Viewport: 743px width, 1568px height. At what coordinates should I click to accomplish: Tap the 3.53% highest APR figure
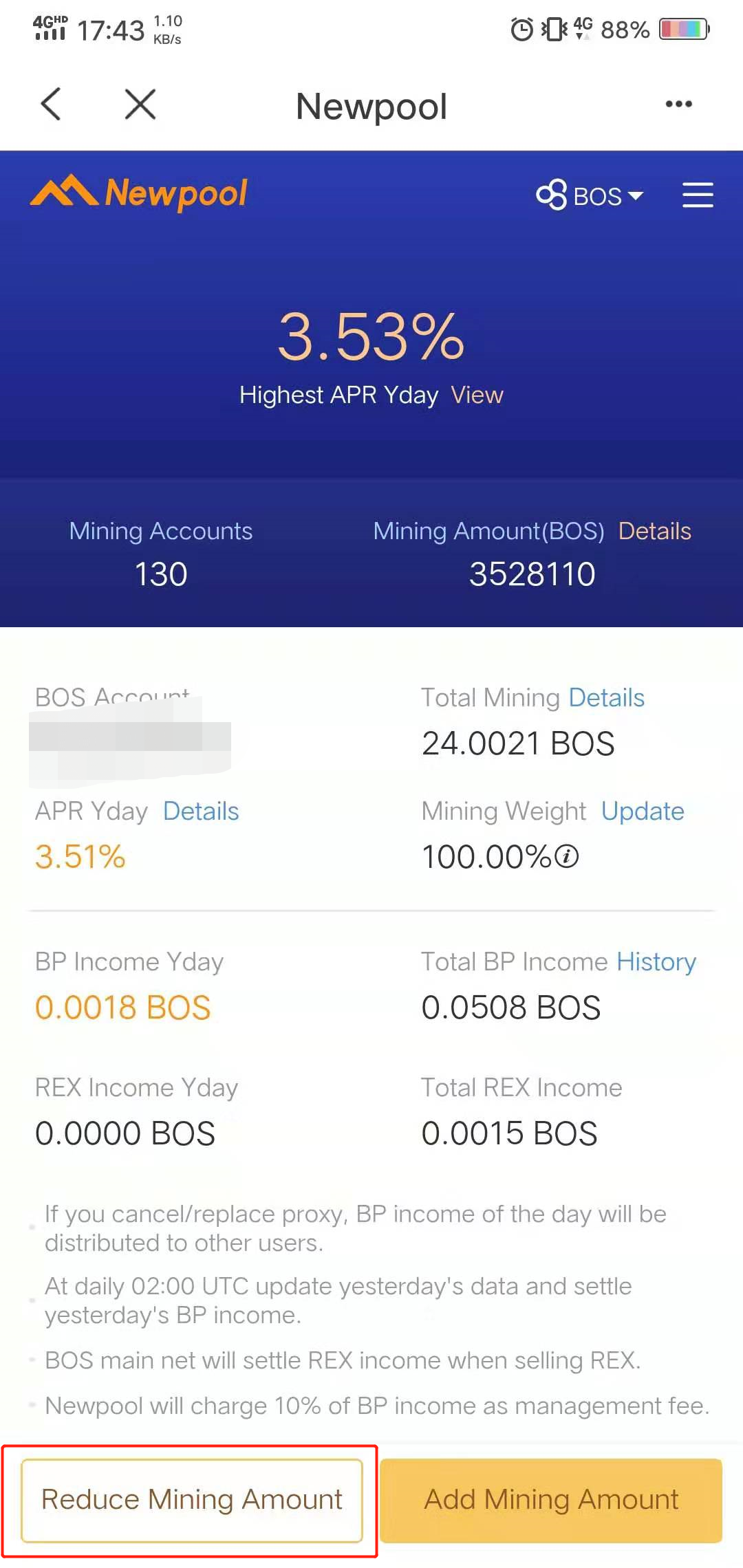click(x=371, y=336)
